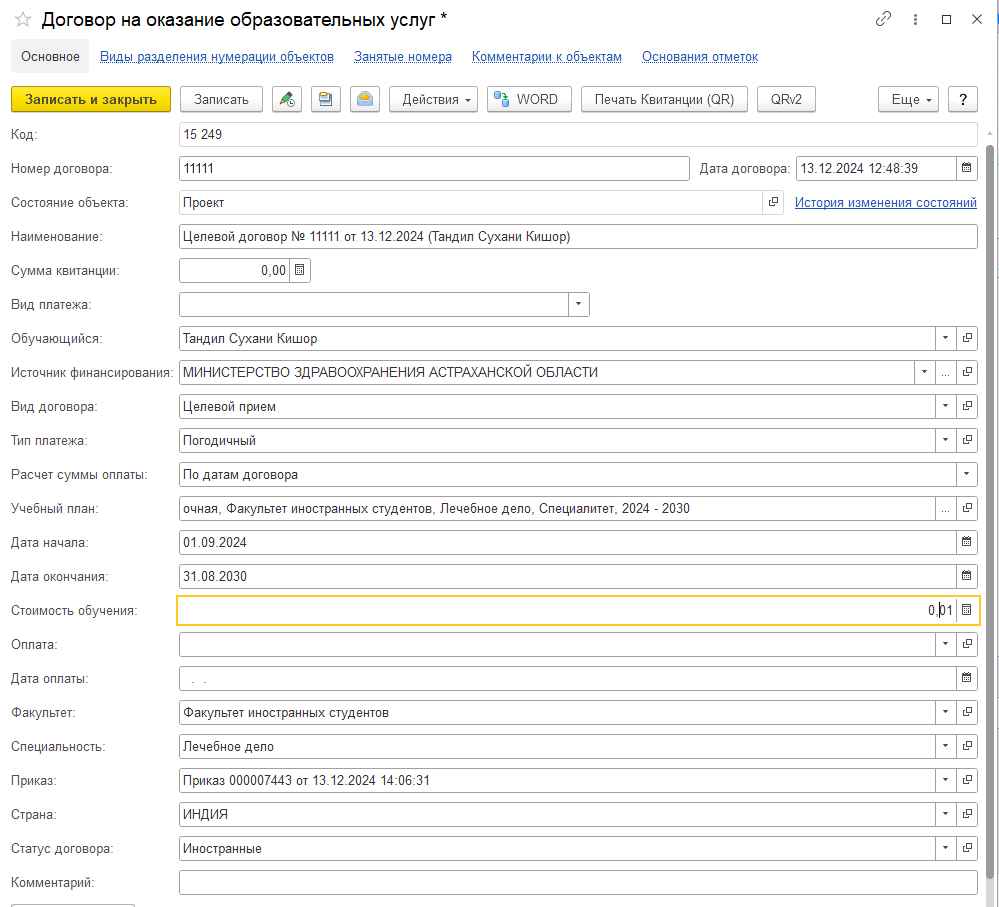Screen dimensions: 999x907
Task: Expand the Тип платежа dropdown list
Action: coord(945,440)
